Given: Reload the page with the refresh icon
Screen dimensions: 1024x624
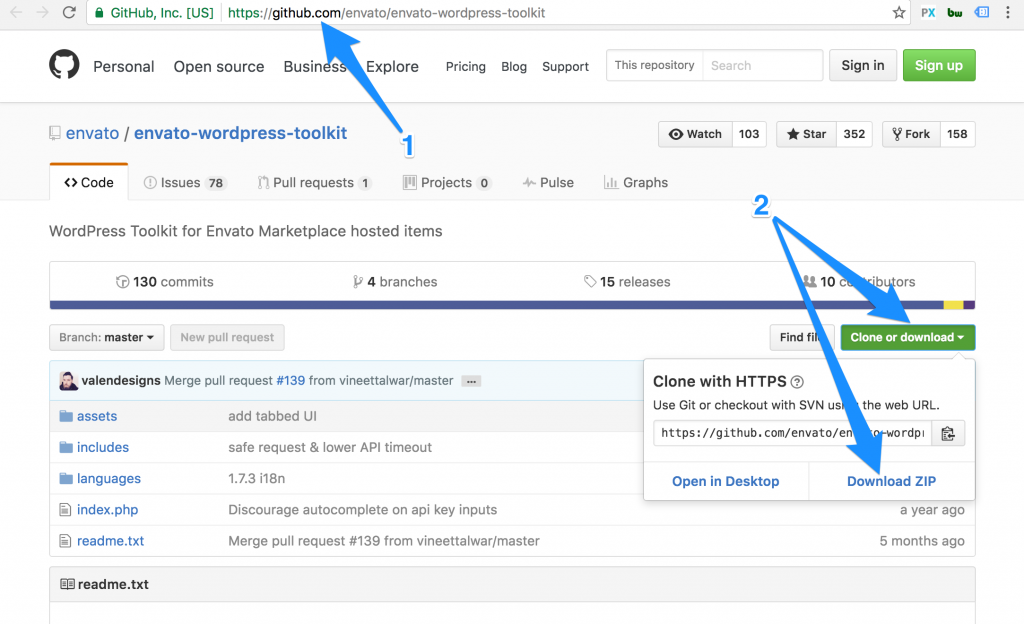Looking at the screenshot, I should click(69, 12).
